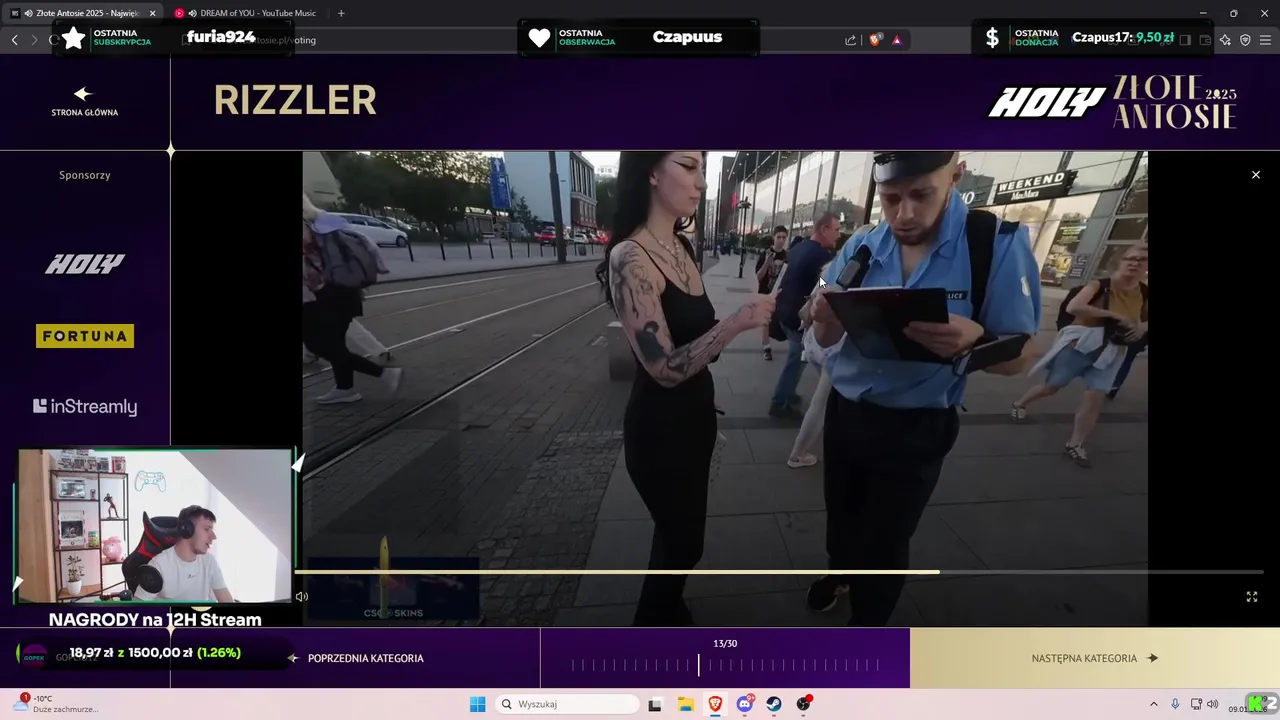Viewport: 1280px width, 720px height.
Task: Jump to the current category marker in the 13/30 timeline
Action: coord(699,665)
